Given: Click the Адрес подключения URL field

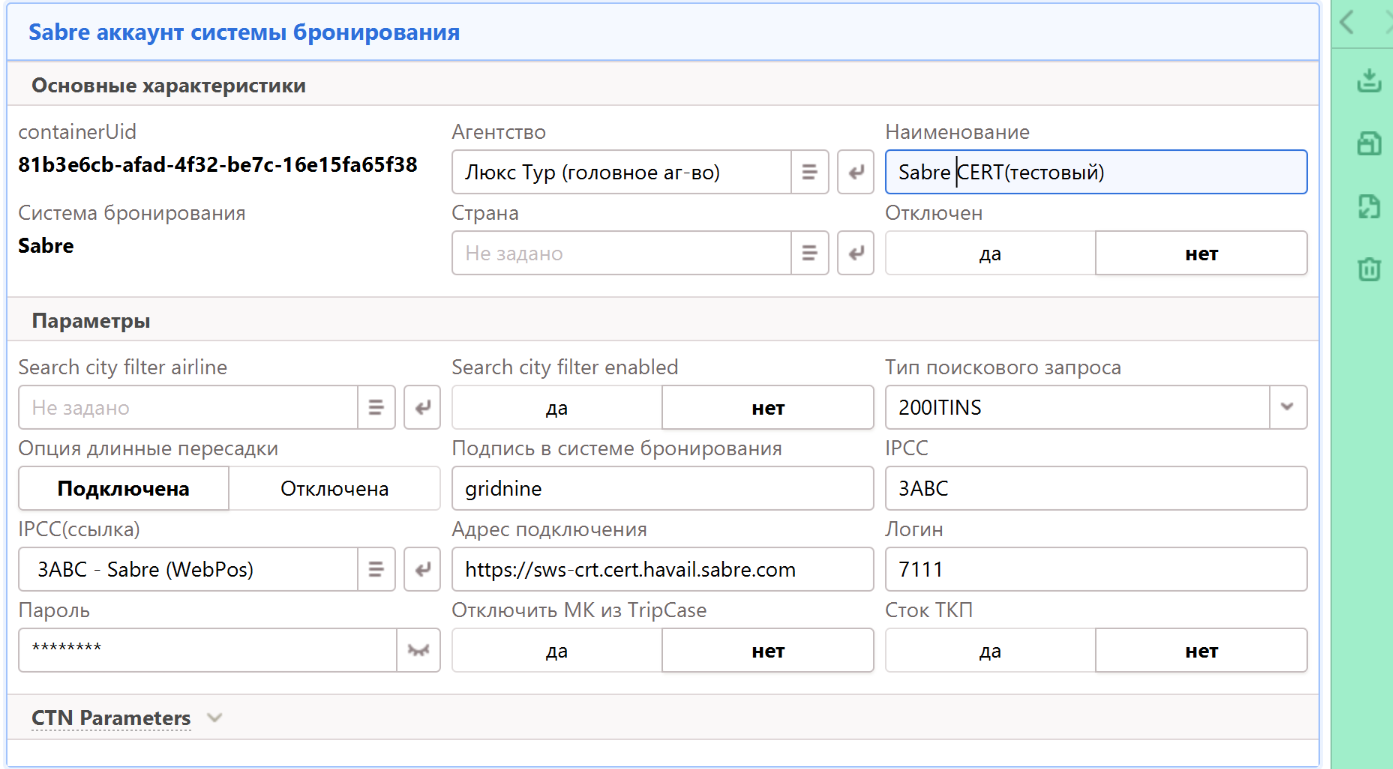Looking at the screenshot, I should pyautogui.click(x=662, y=570).
